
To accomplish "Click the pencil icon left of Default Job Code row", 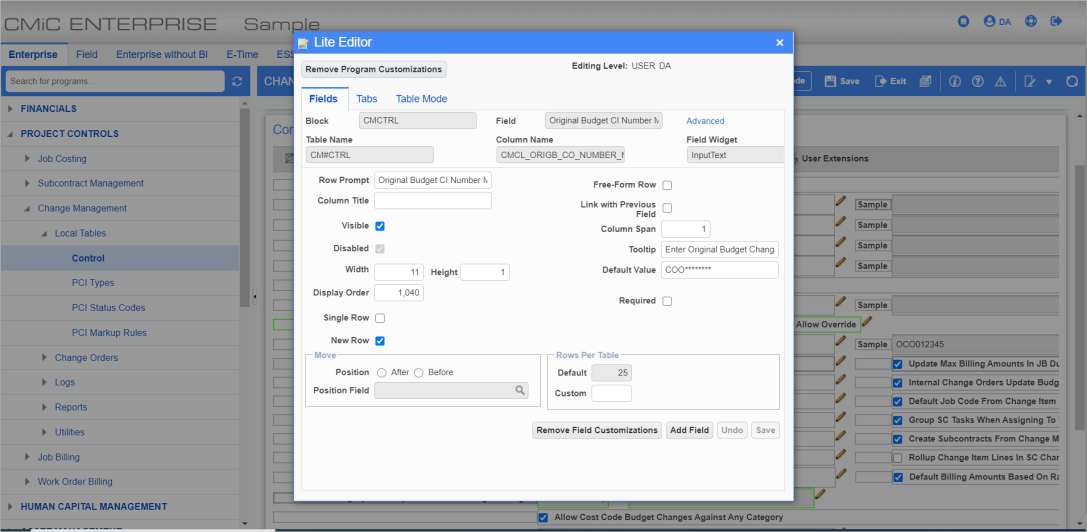I will 841,397.
